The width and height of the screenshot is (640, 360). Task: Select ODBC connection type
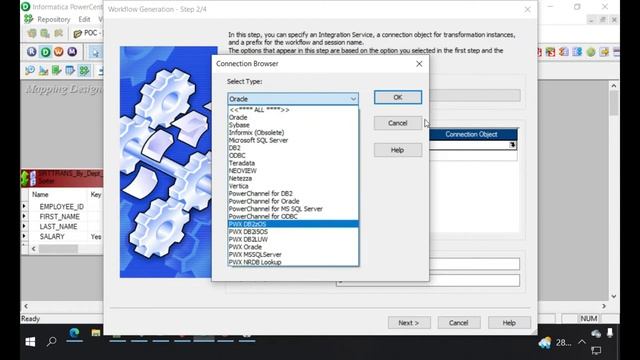(293, 155)
